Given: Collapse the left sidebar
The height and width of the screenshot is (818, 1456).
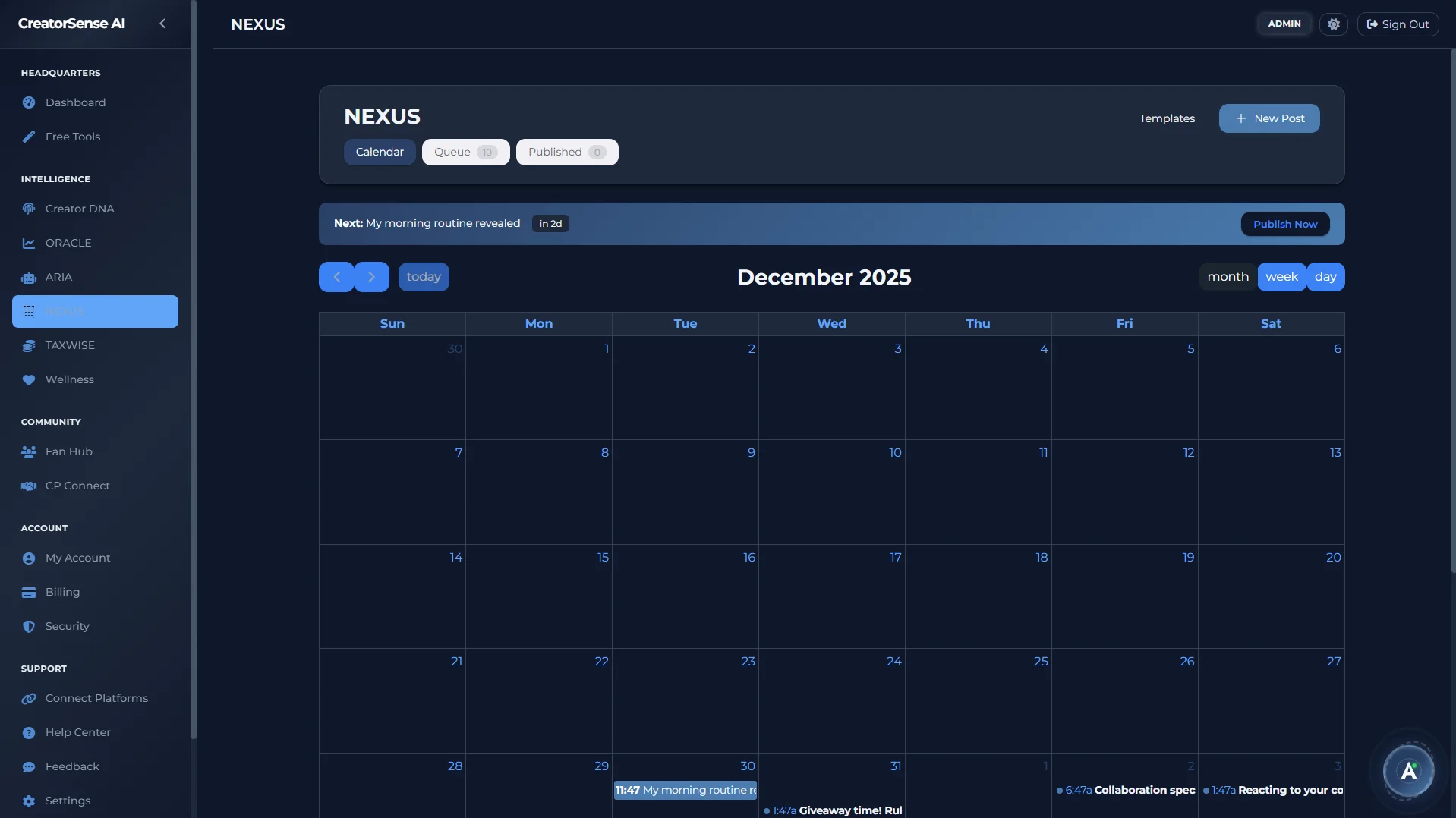Looking at the screenshot, I should coord(162,24).
